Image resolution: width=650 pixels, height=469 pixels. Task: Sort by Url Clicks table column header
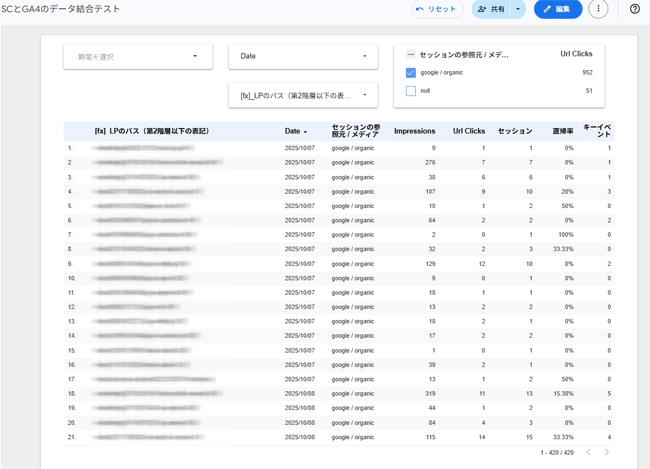pos(469,131)
